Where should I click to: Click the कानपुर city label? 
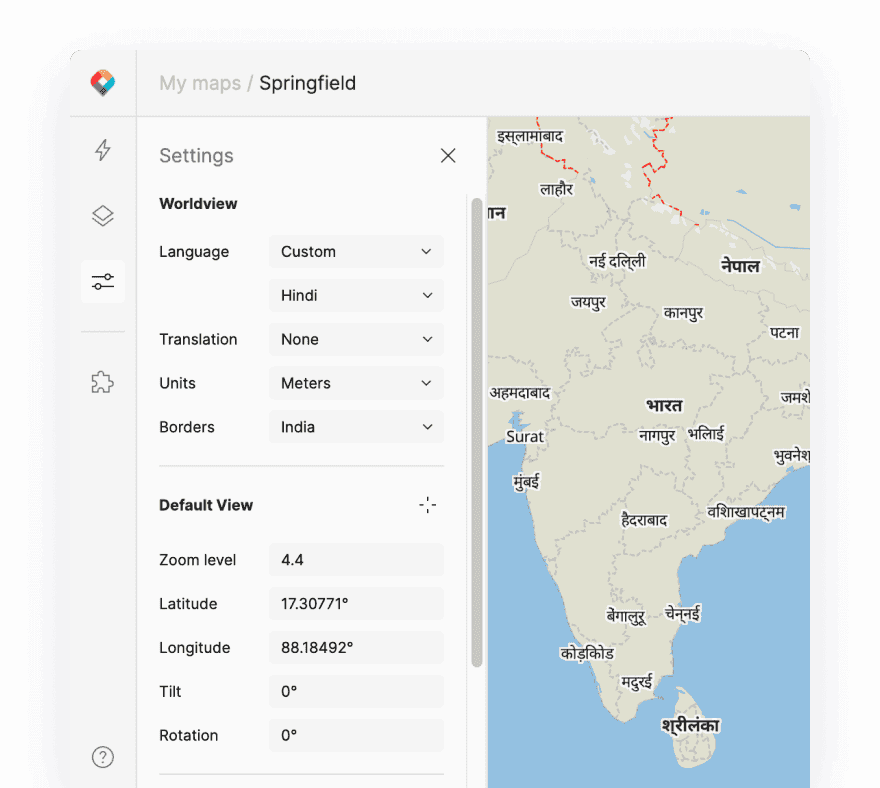pyautogui.click(x=683, y=313)
